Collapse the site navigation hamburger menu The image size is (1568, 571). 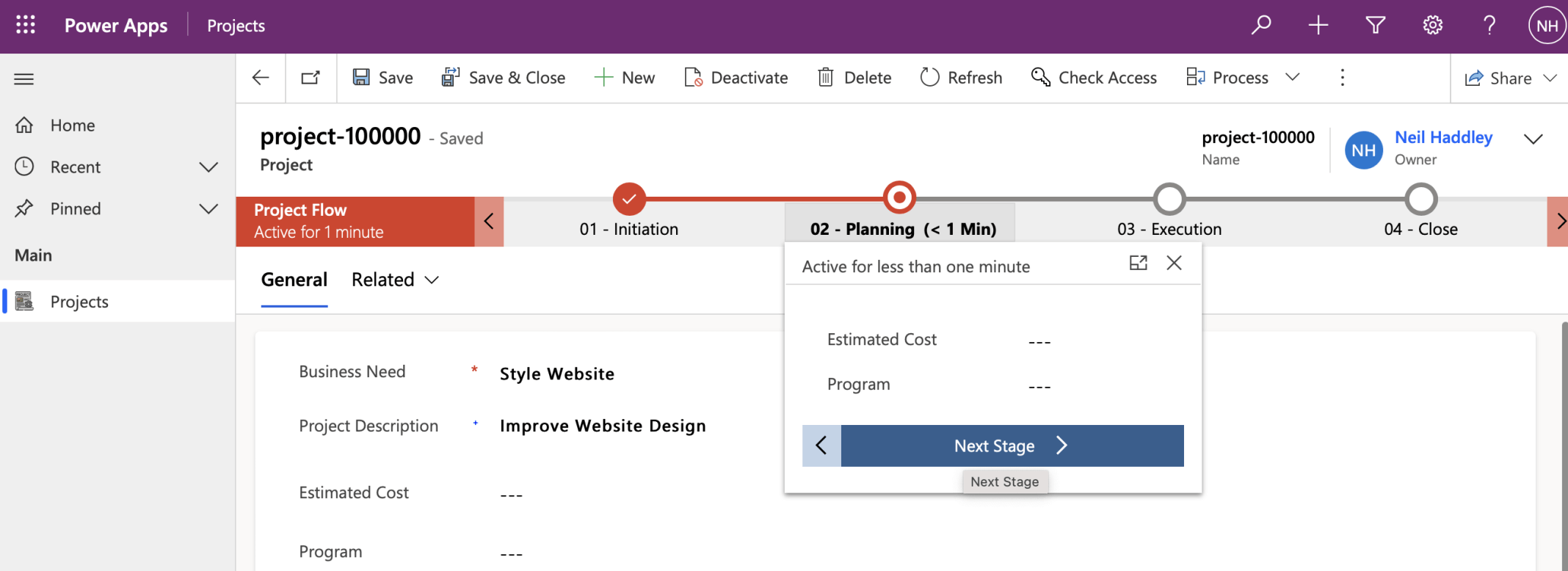tap(24, 79)
